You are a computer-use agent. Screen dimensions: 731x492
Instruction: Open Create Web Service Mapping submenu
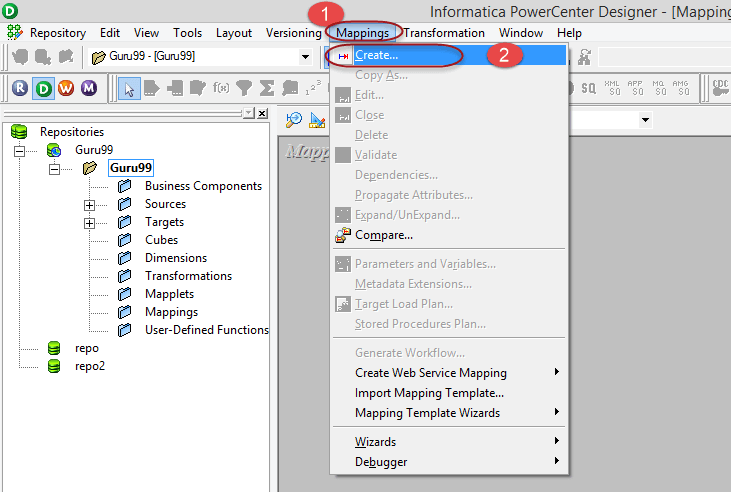449,373
